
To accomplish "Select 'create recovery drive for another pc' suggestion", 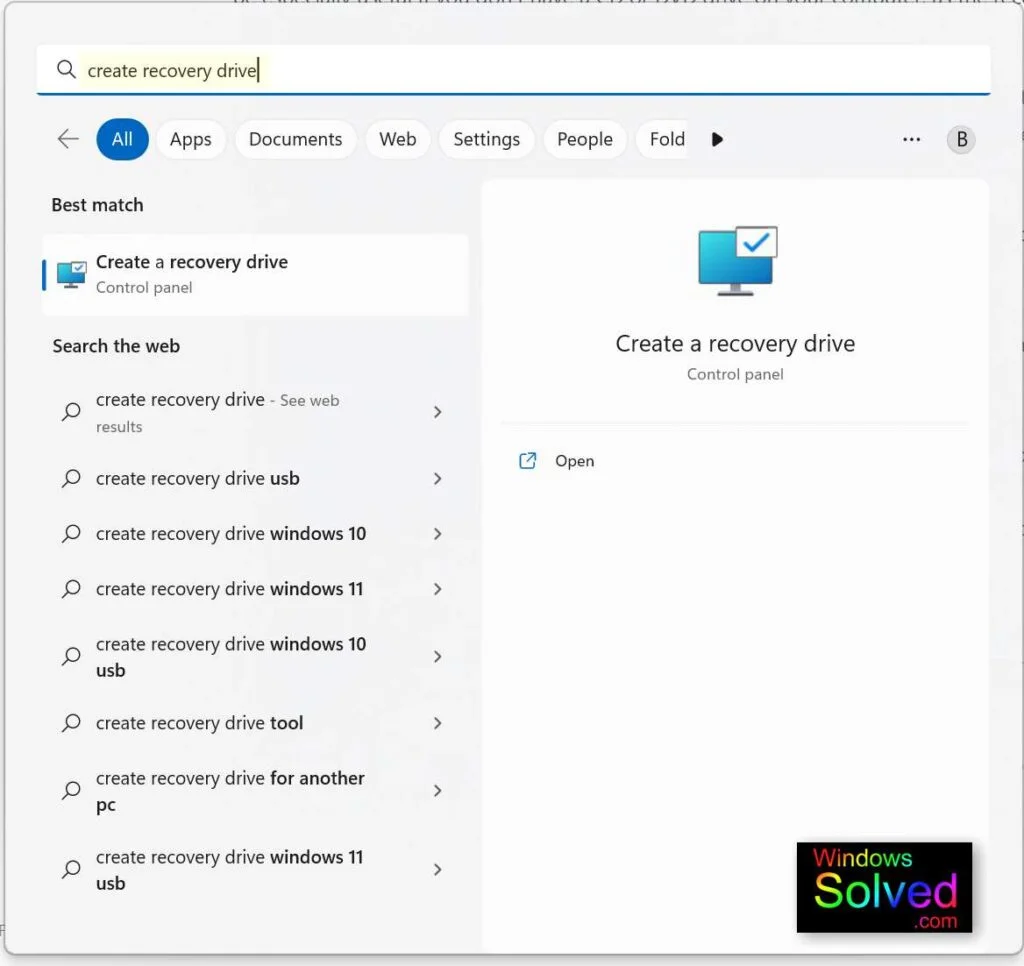I will (255, 791).
